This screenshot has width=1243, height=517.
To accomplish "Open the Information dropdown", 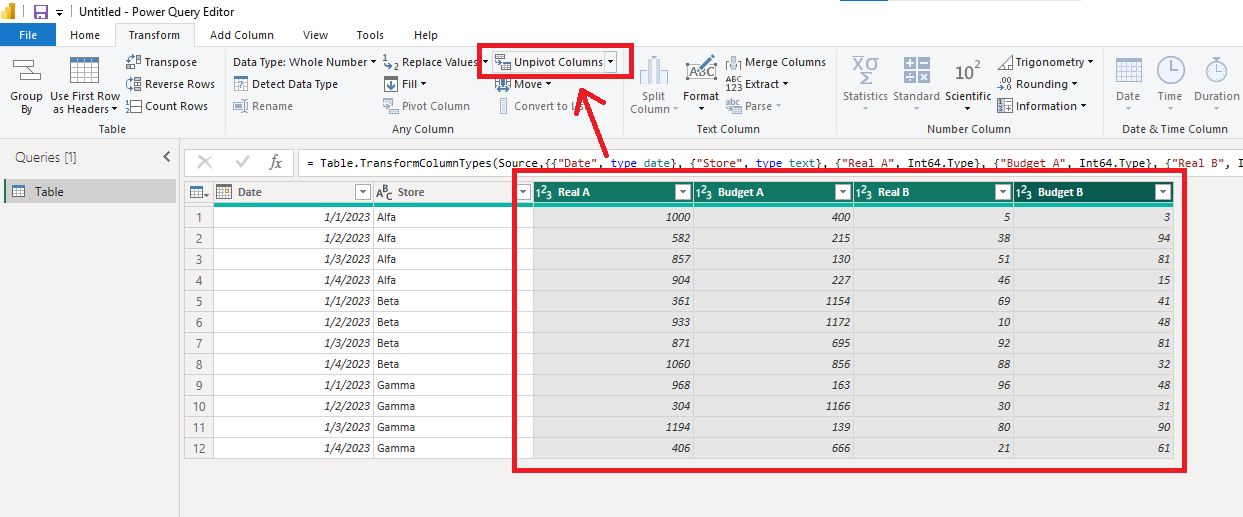I will [x=1042, y=106].
